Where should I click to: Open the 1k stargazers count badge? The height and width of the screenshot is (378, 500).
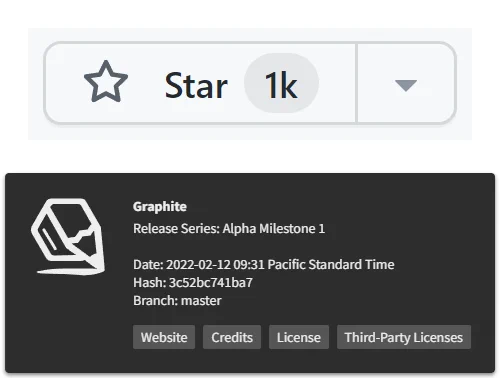[281, 83]
